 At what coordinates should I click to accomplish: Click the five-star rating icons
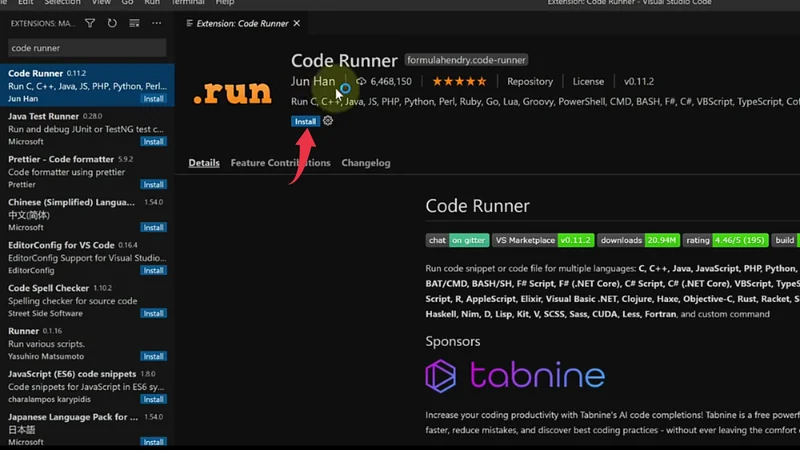[x=459, y=81]
